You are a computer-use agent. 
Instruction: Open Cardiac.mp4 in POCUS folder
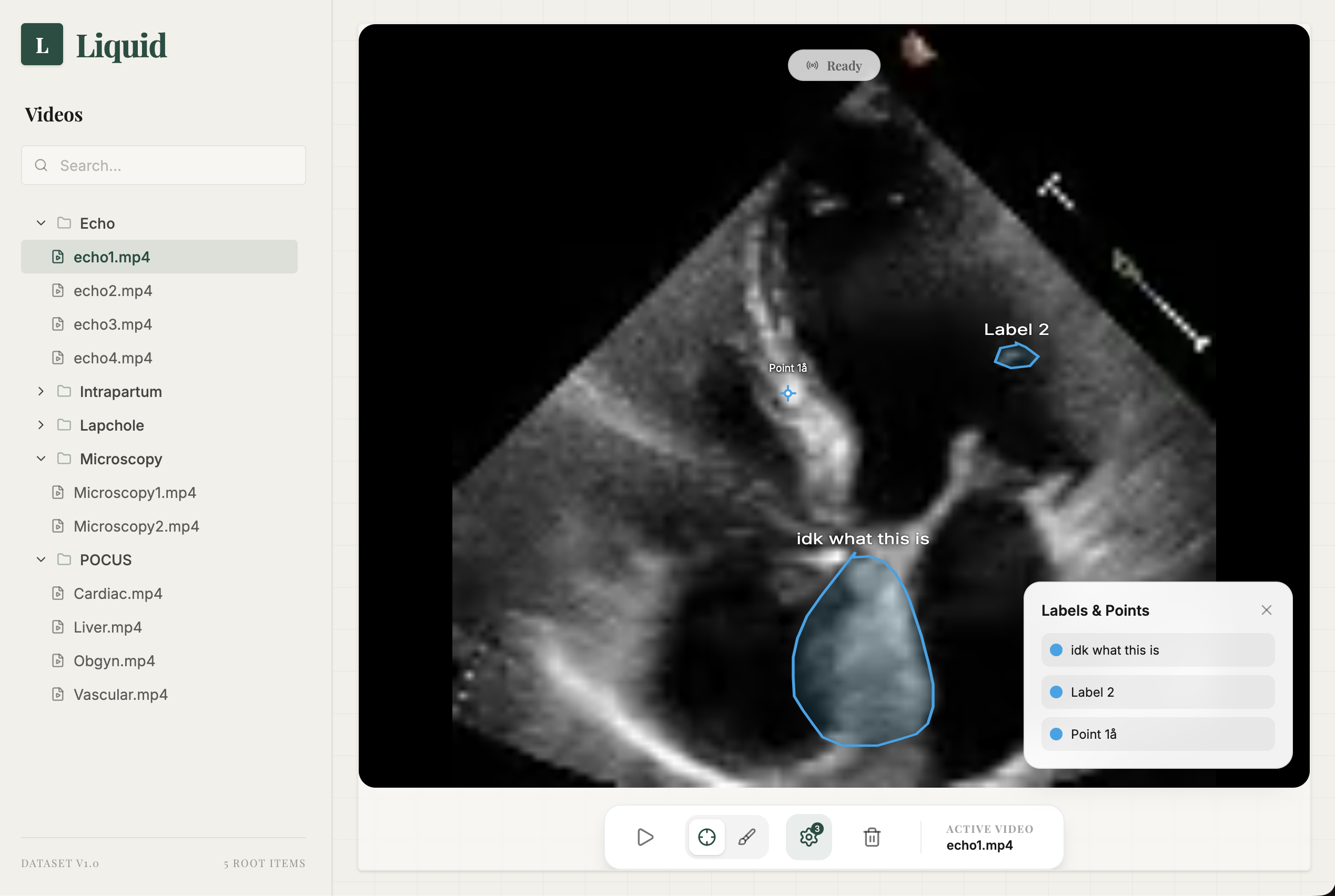(118, 594)
